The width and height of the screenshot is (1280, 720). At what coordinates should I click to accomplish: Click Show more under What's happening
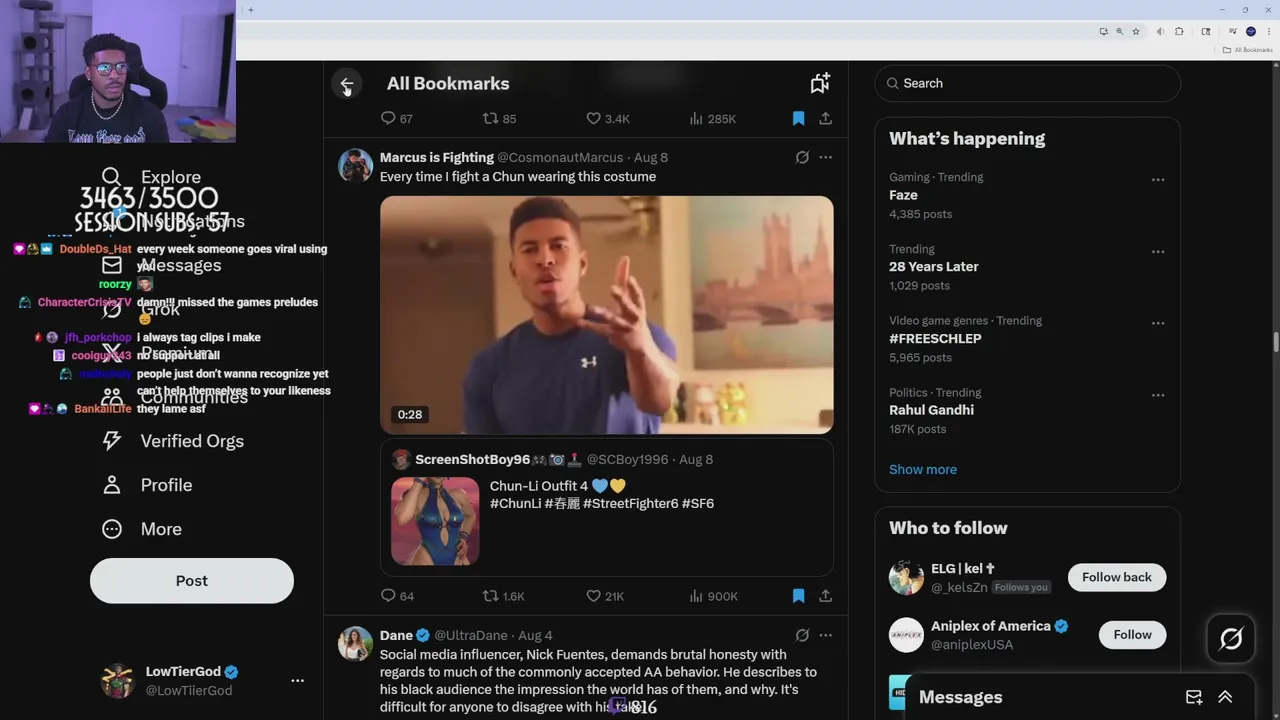tap(923, 469)
